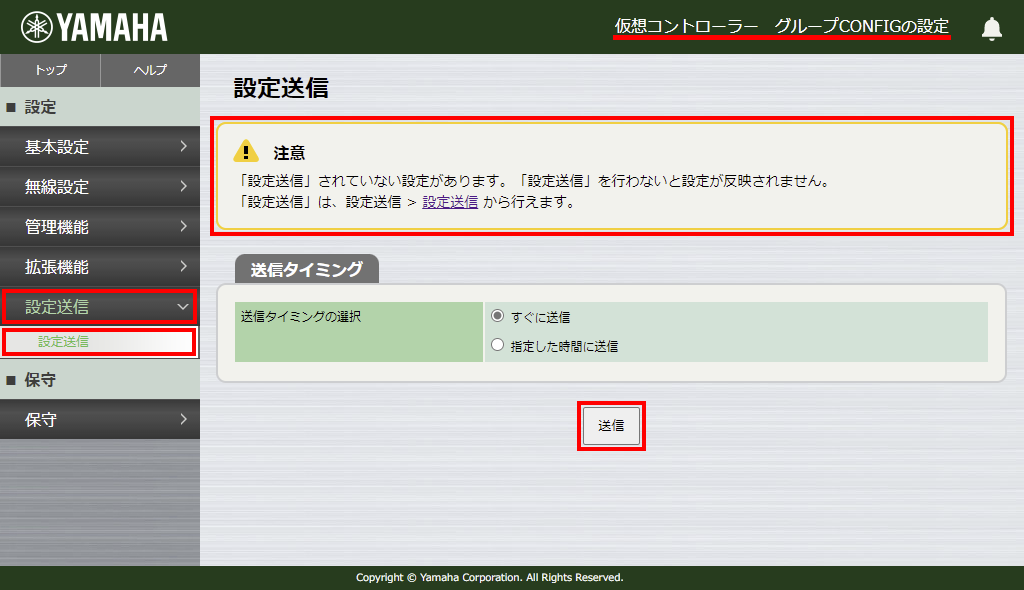Click the yellow warning triangle icon
The image size is (1024, 590).
[246, 152]
